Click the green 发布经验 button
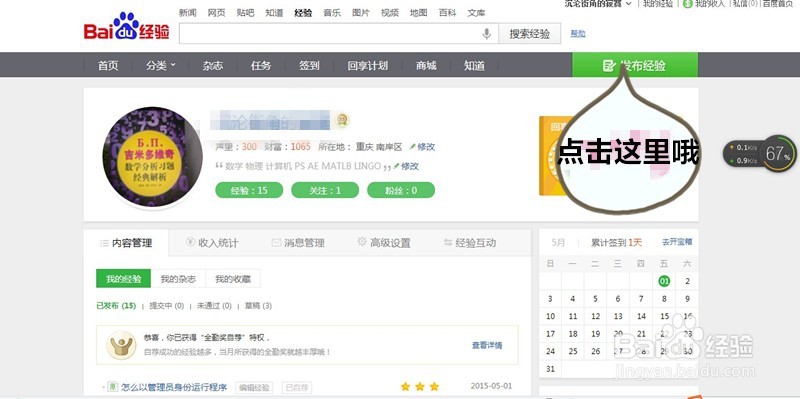The height and width of the screenshot is (399, 800). point(635,65)
